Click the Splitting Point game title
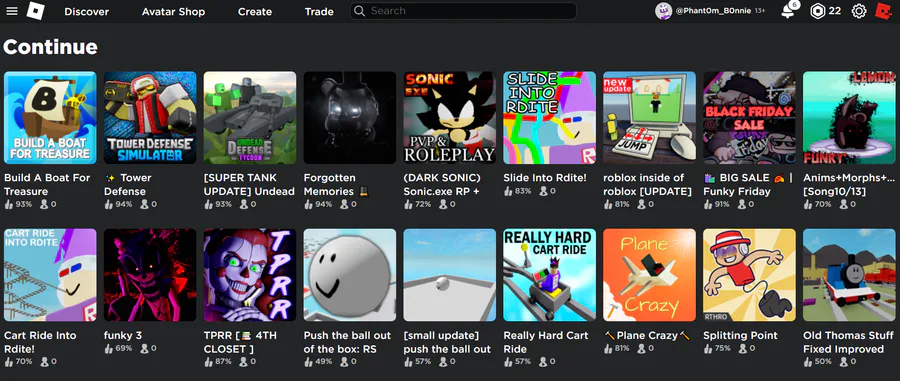The width and height of the screenshot is (900, 381). (740, 336)
